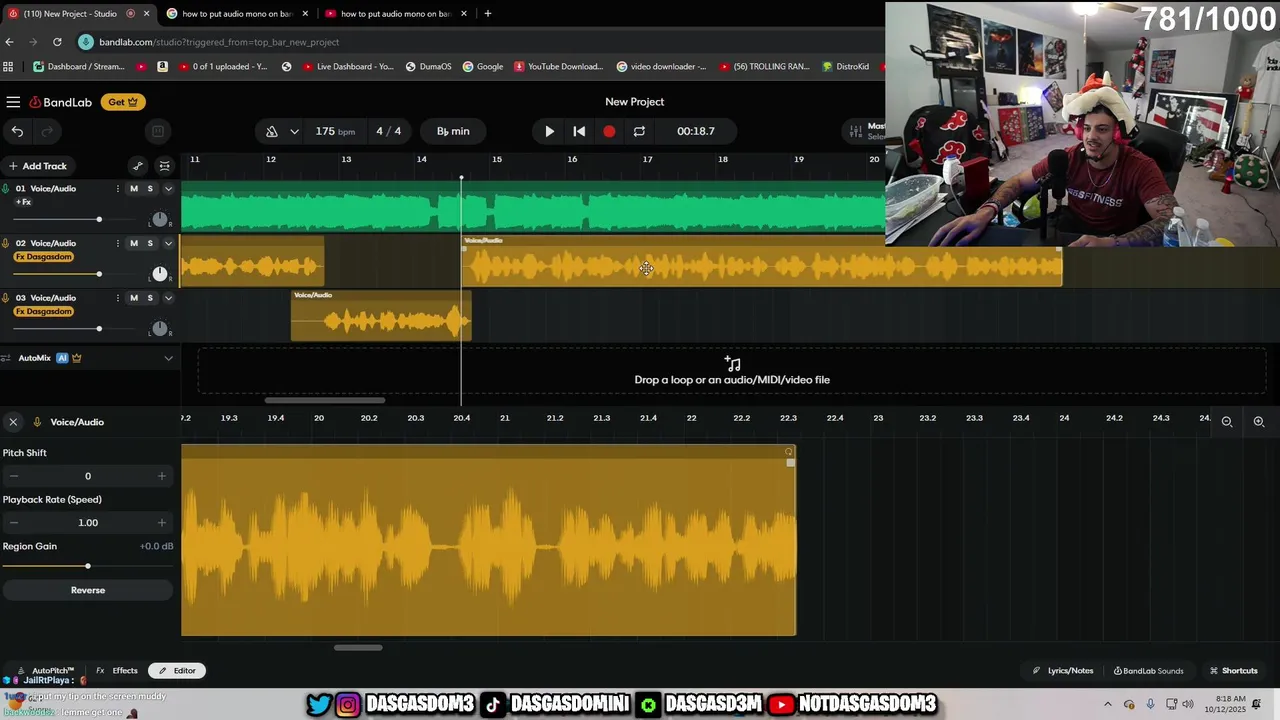Decrease Pitch Shift with minus button
1280x720 pixels.
13,476
